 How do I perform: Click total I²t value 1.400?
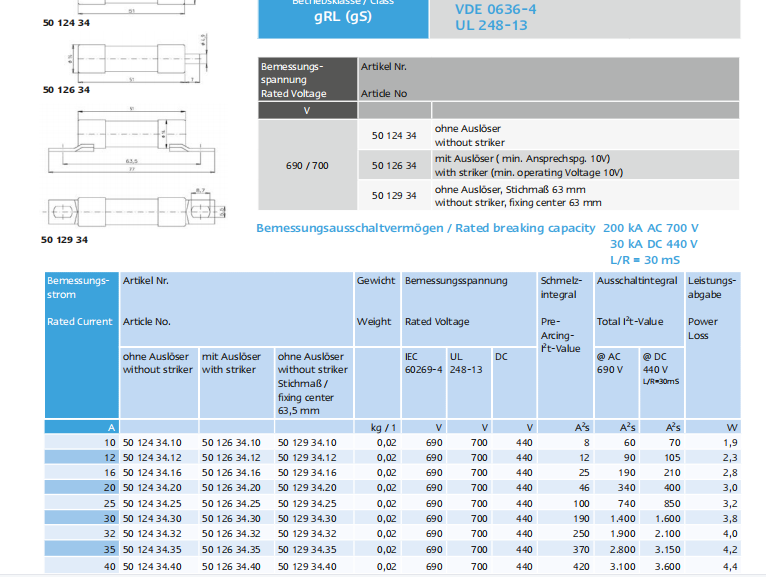point(622,519)
